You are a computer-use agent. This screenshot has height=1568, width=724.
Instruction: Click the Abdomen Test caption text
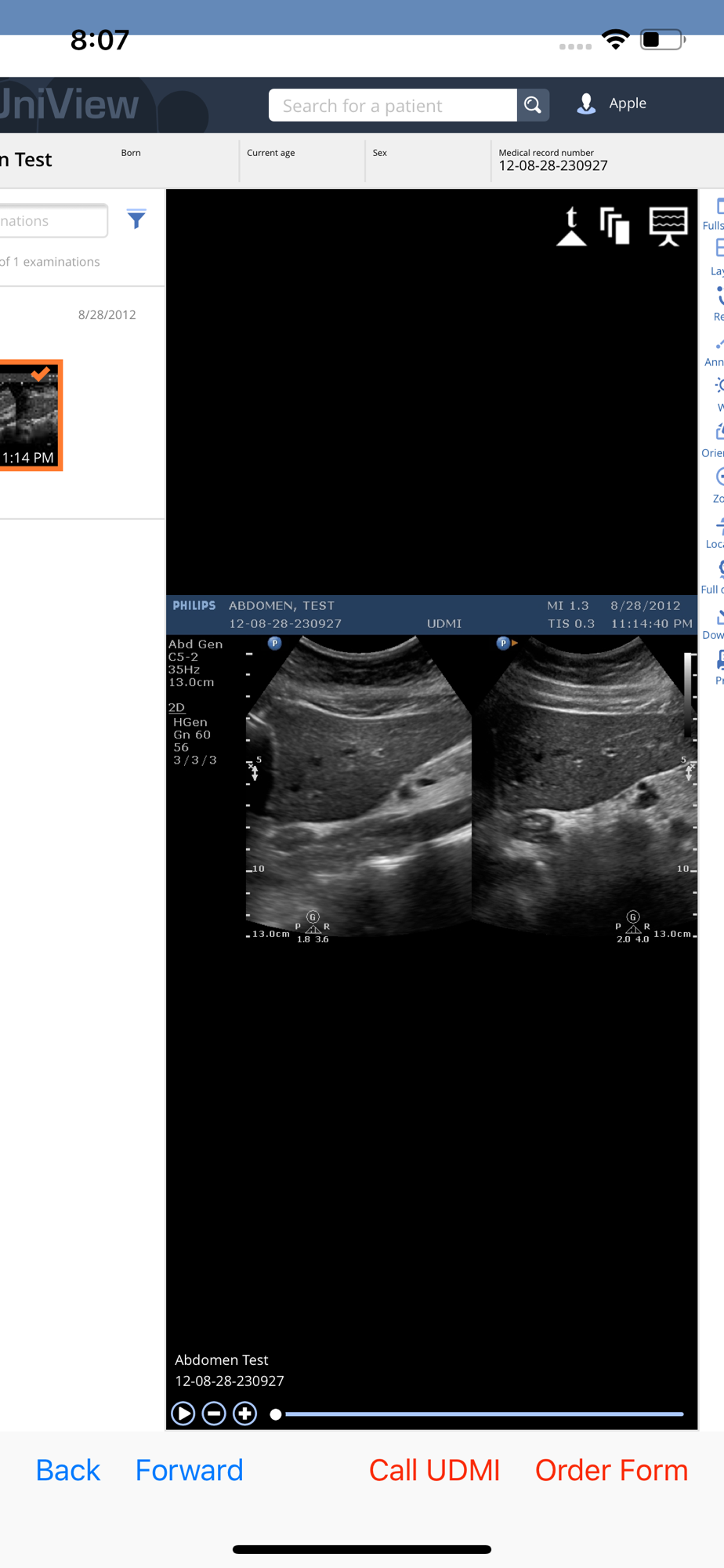[222, 1359]
